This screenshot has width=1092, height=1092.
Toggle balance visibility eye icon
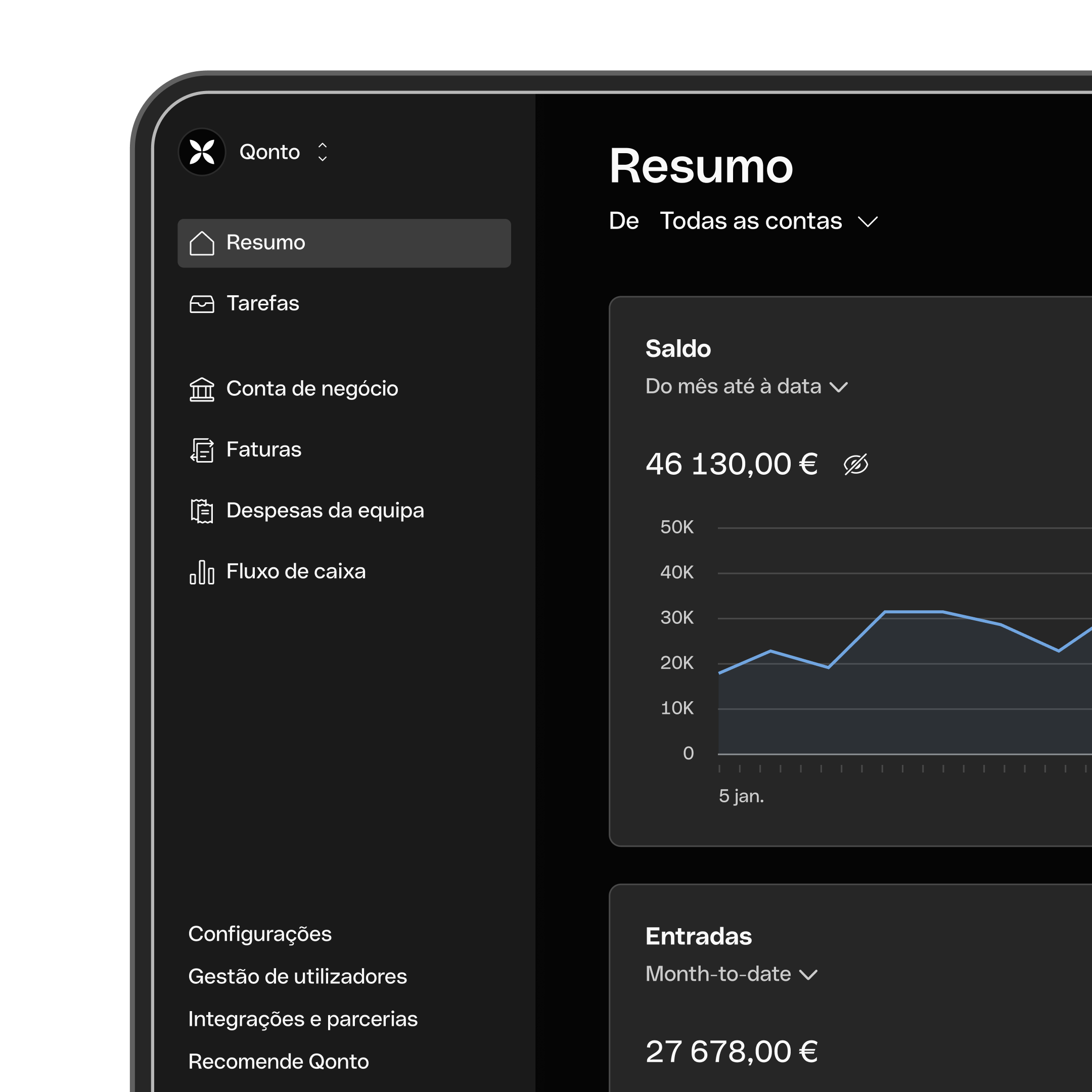click(x=856, y=465)
